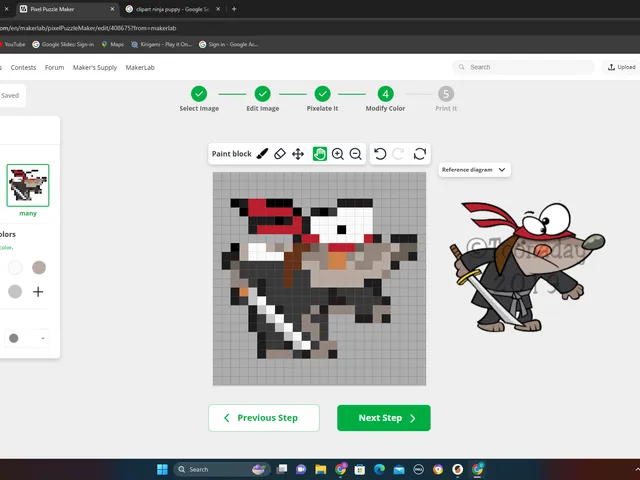This screenshot has width=640, height=480.
Task: Select the paintbrush tool in Paint block toolbar
Action: 262,154
